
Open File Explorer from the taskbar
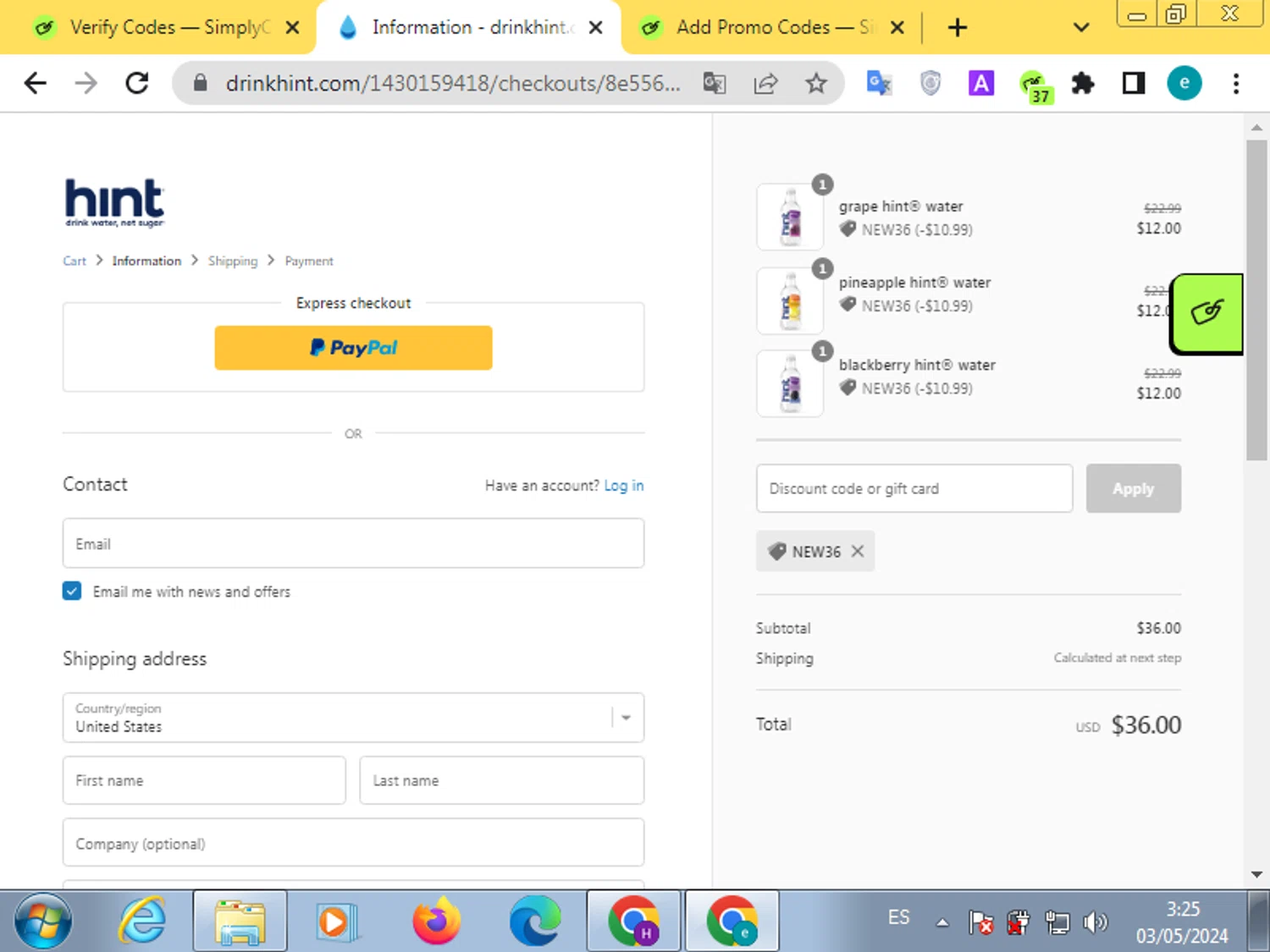[x=240, y=921]
